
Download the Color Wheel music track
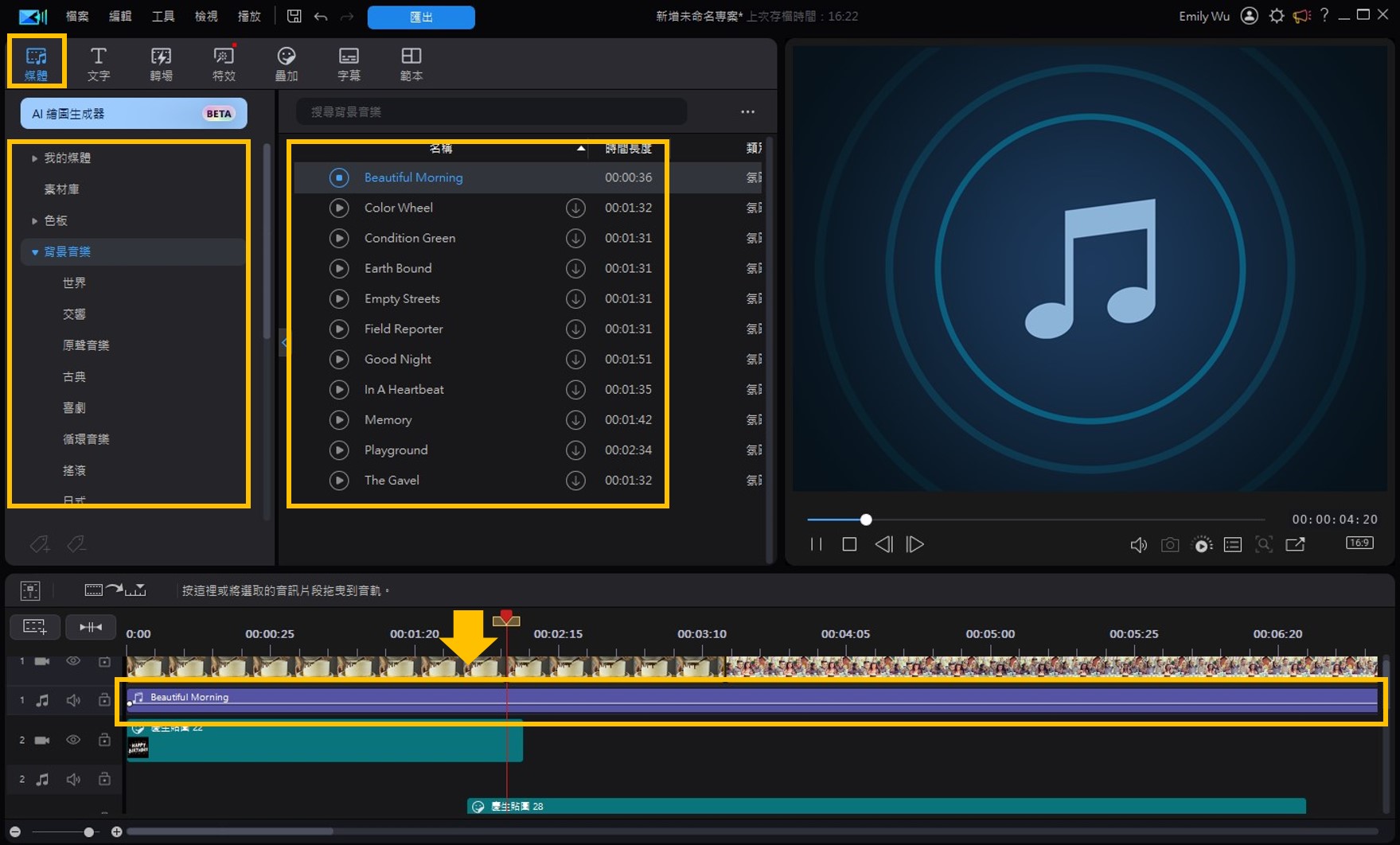point(575,208)
